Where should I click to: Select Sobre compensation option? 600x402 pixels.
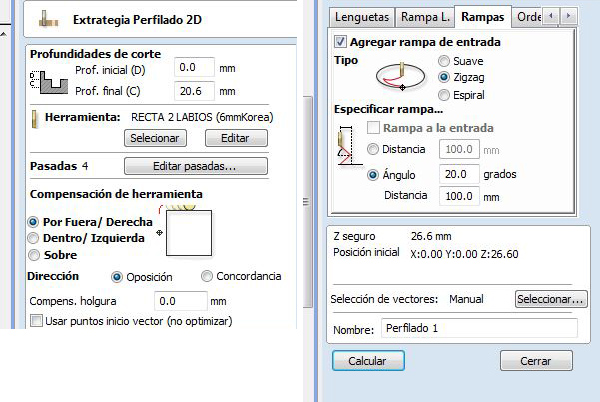coord(34,255)
